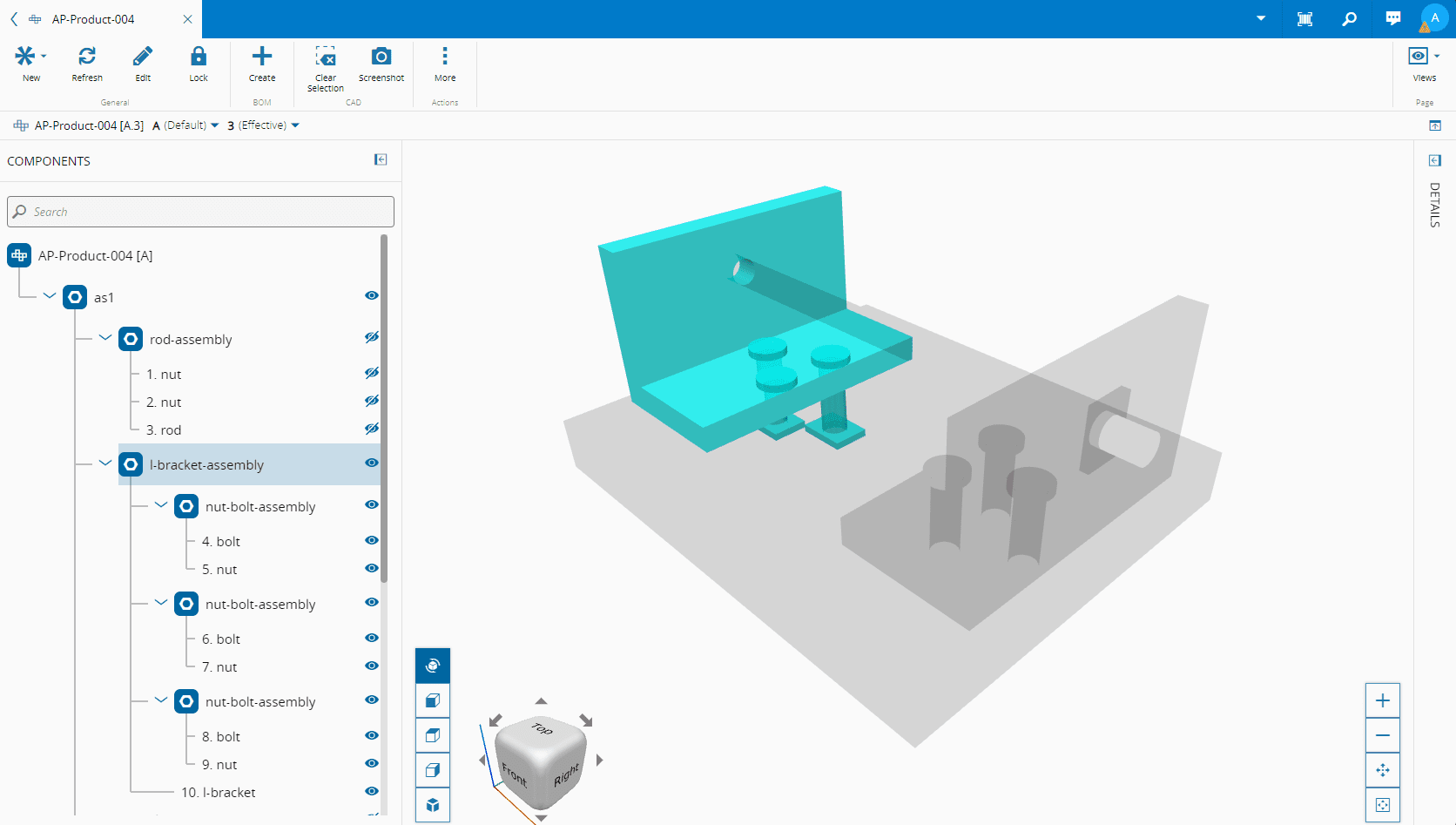
Task: Zoom out using the minus button
Action: point(1383,735)
